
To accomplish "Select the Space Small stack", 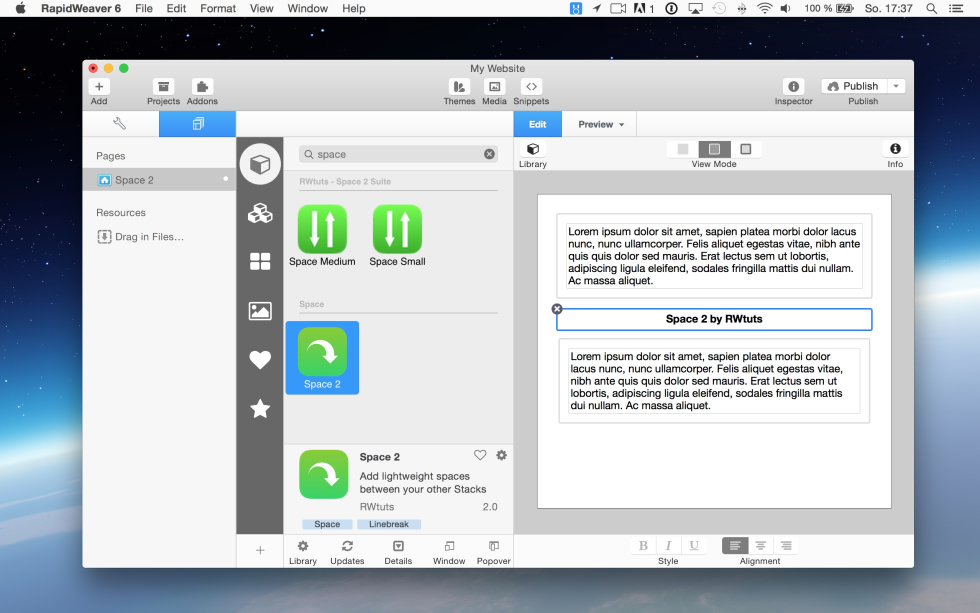I will [397, 236].
